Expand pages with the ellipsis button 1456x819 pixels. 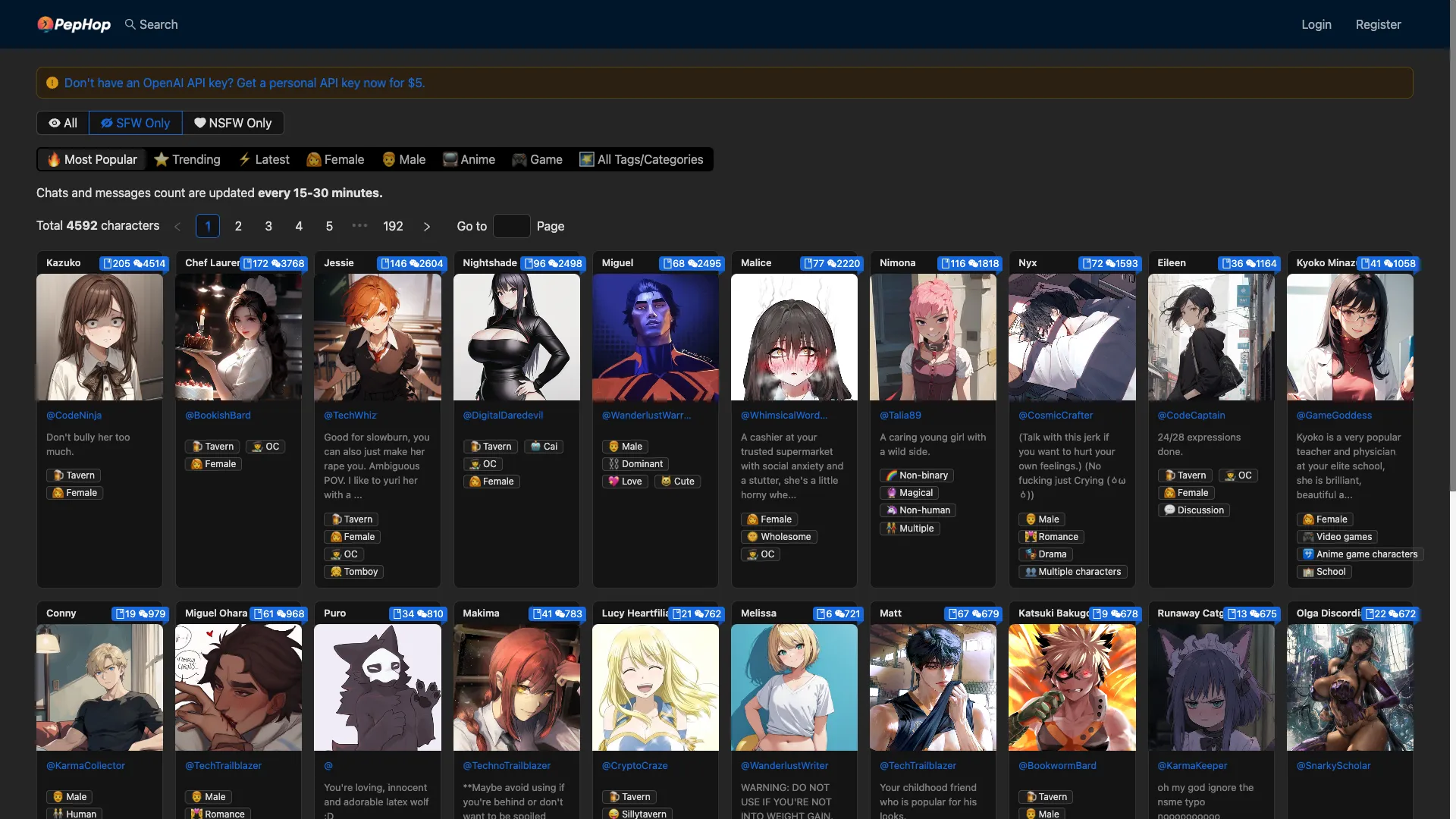[359, 226]
